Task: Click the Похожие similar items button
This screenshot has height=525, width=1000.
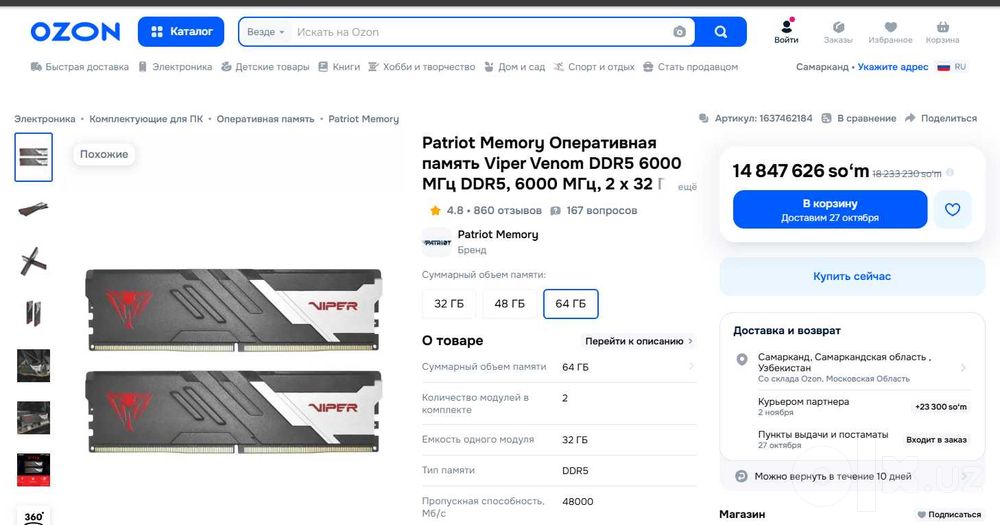Action: coord(104,154)
